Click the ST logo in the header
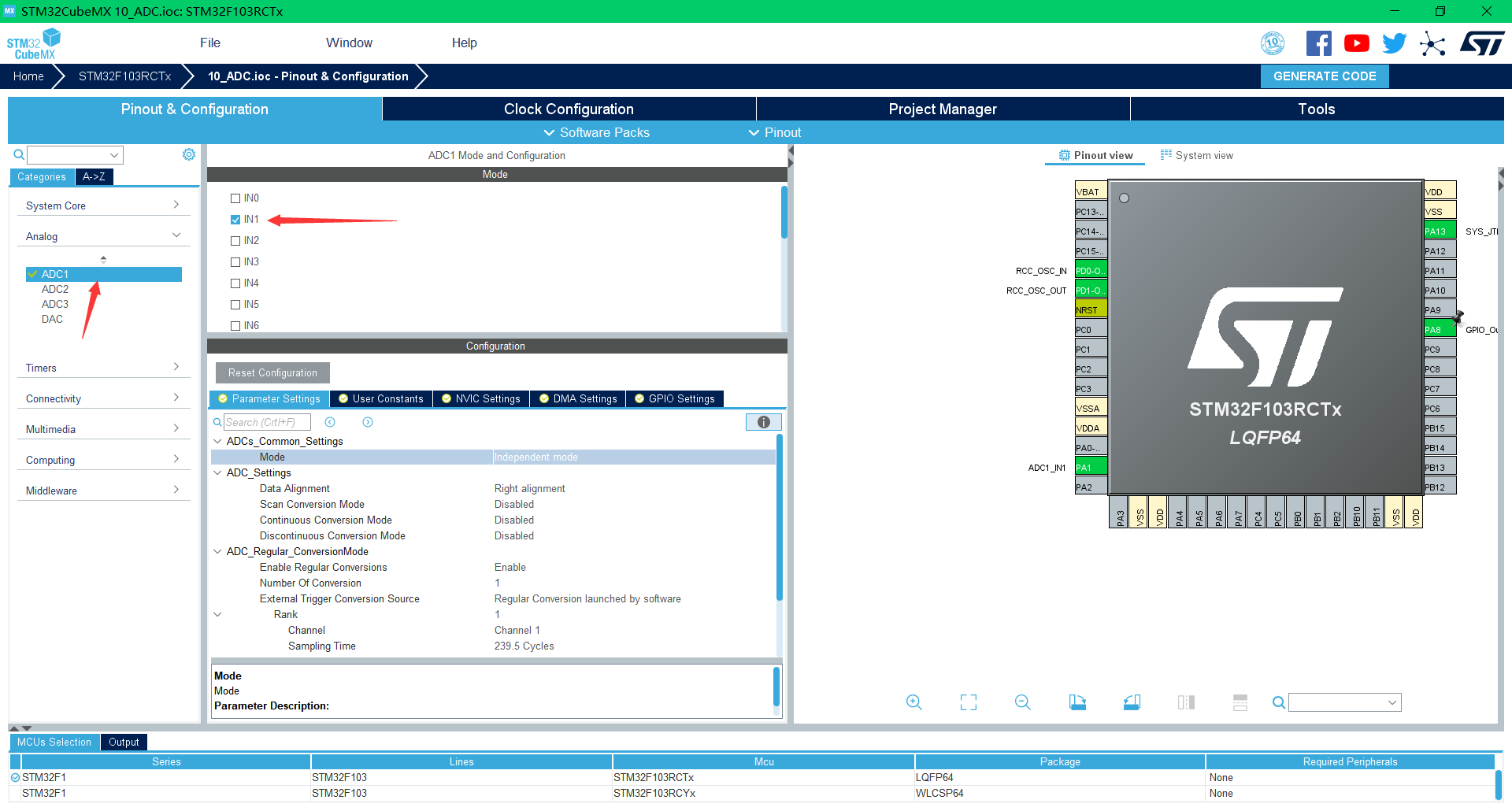1512x811 pixels. 1482,43
